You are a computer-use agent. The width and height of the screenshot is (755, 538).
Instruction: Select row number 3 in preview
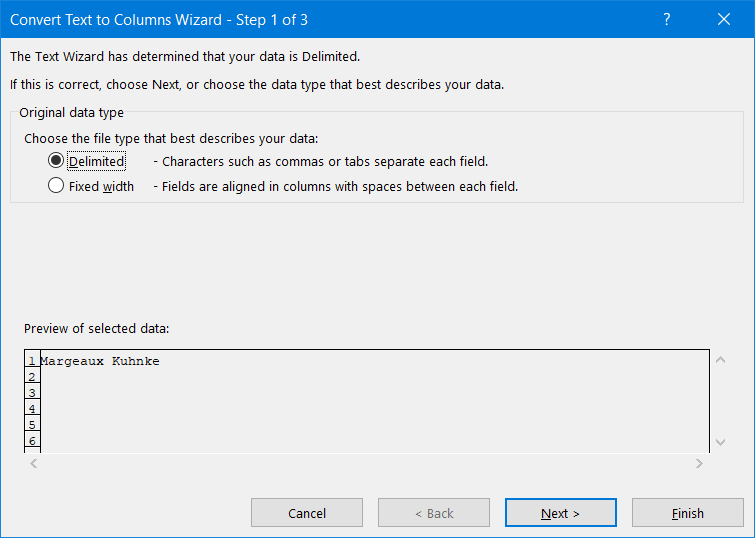pos(32,393)
